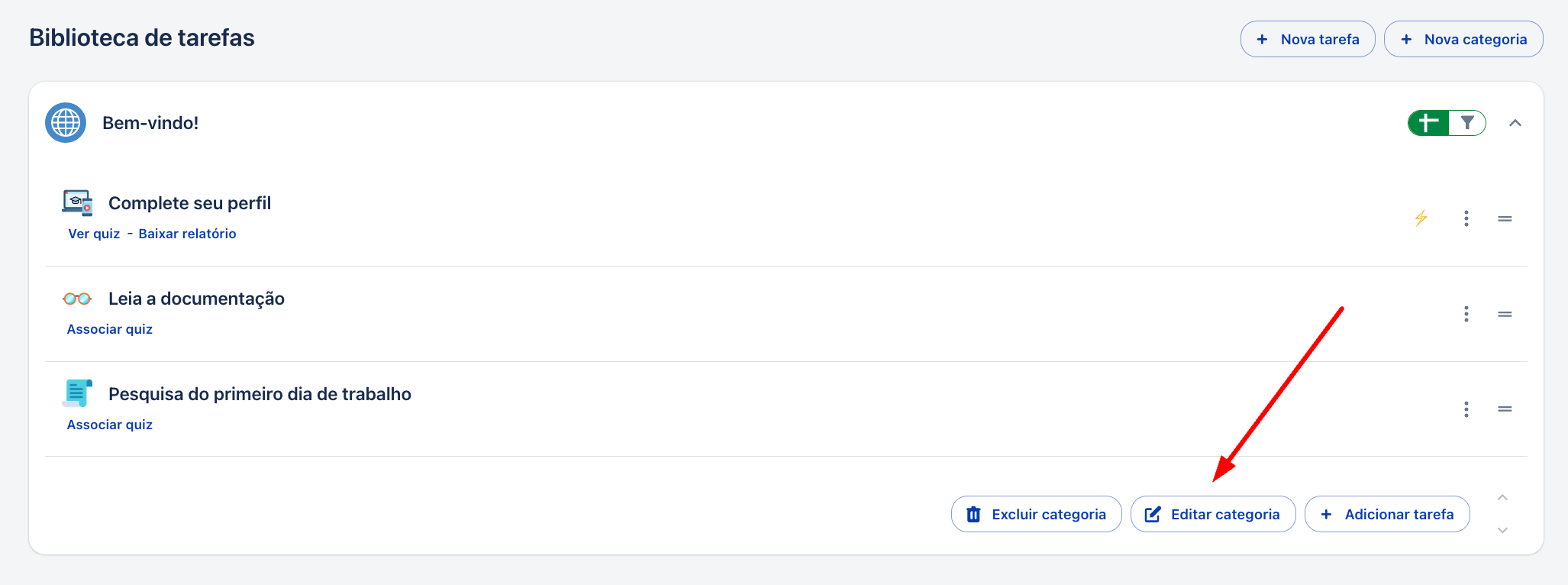The height and width of the screenshot is (585, 1568).
Task: Click Editar categoria button
Action: coord(1213,514)
